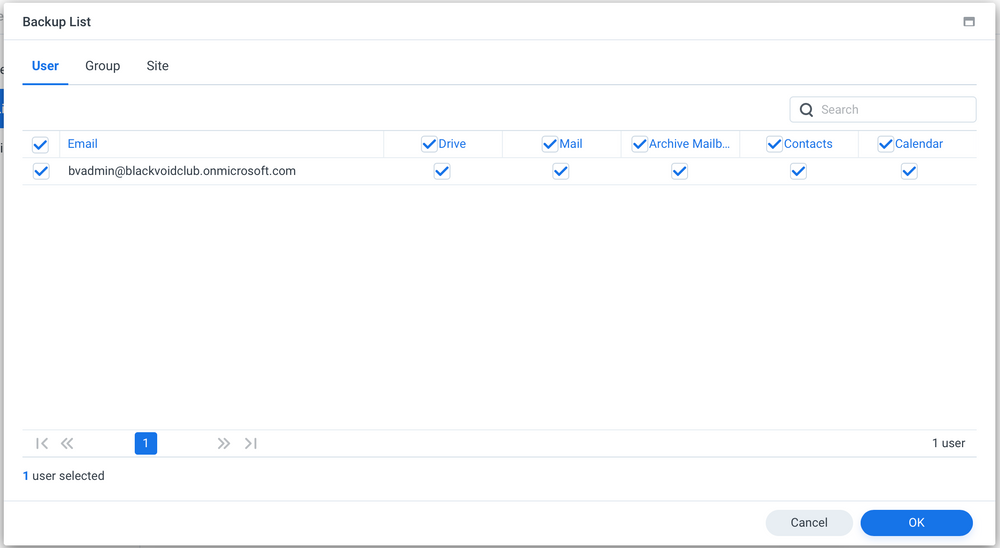Image resolution: width=1000 pixels, height=548 pixels.
Task: Go to first page arrow
Action: point(42,443)
